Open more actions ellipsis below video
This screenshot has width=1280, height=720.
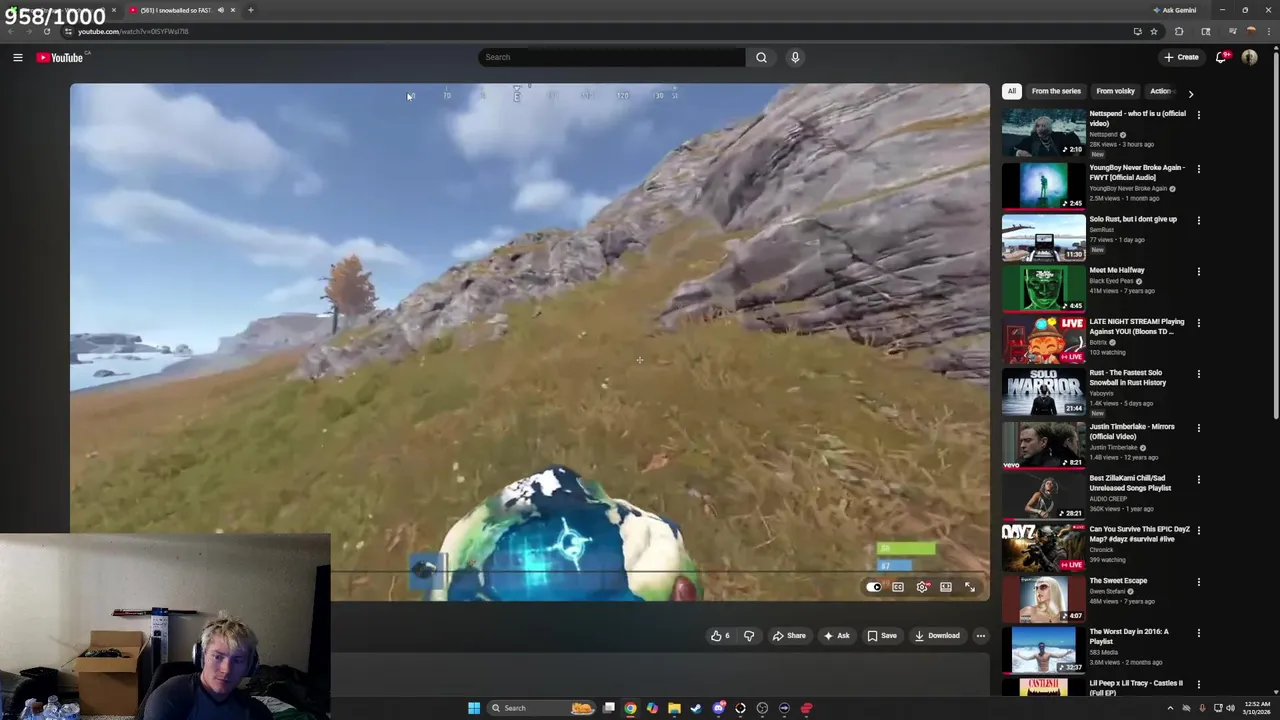[981, 636]
